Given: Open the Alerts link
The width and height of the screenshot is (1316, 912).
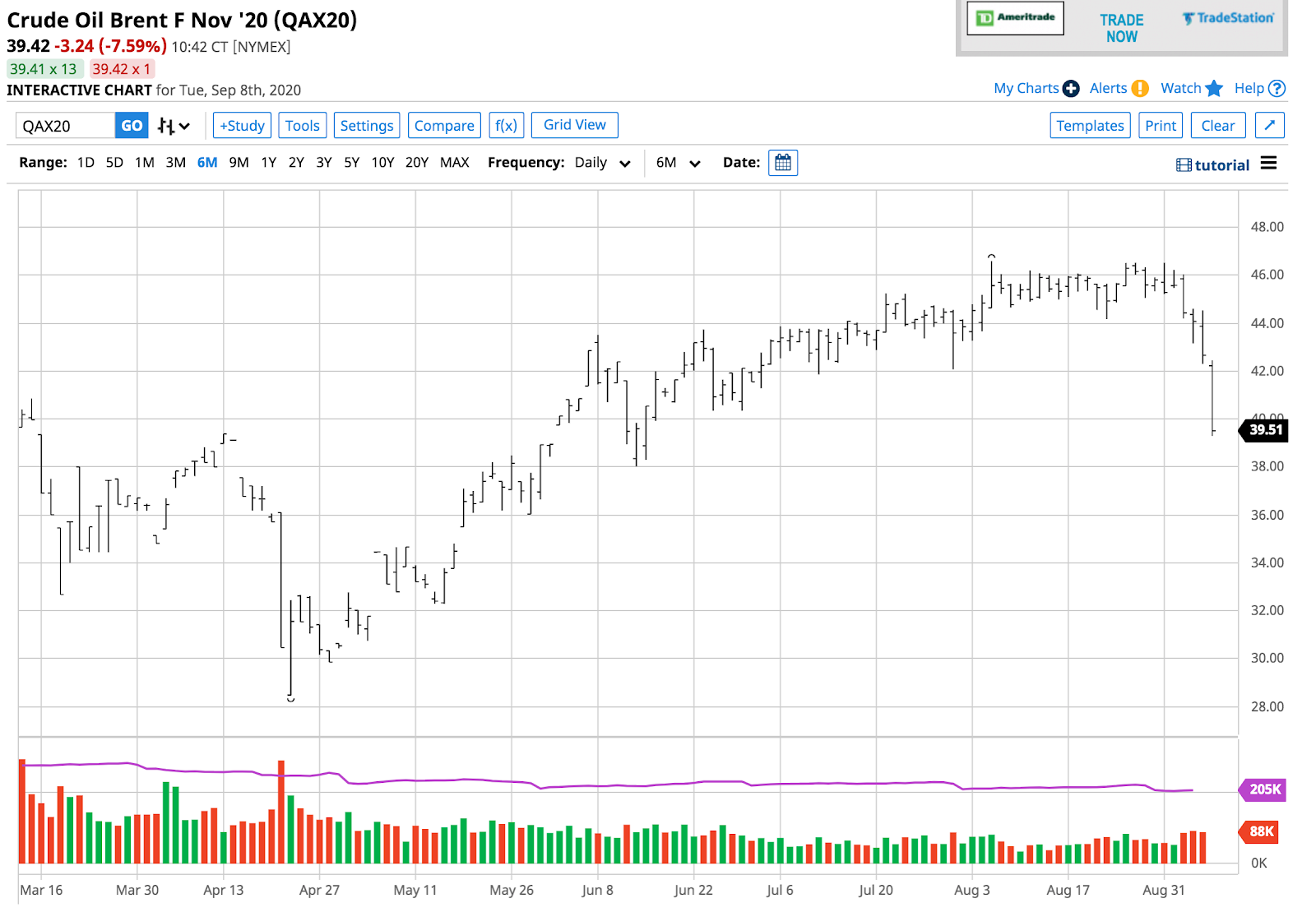Looking at the screenshot, I should pyautogui.click(x=1108, y=89).
